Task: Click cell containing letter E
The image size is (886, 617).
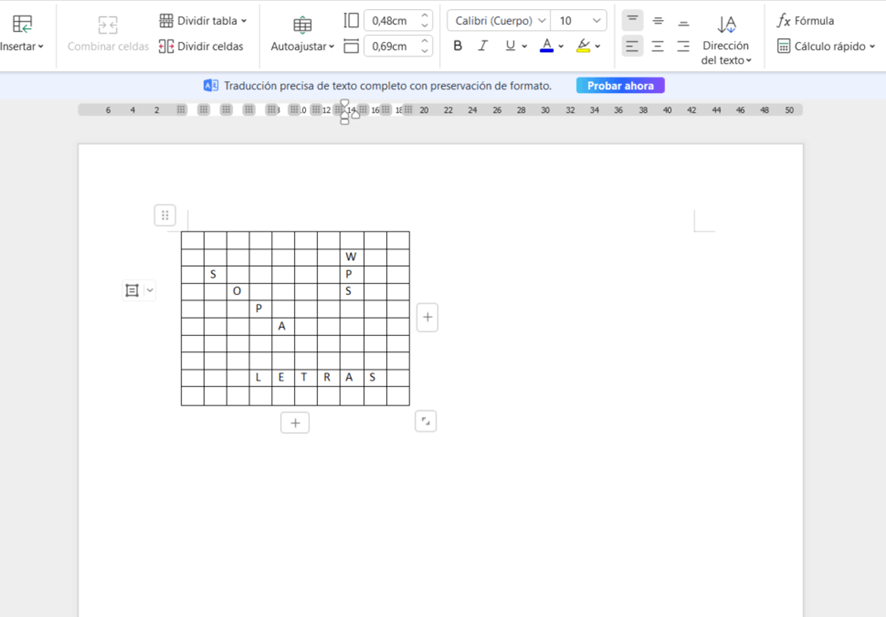Action: click(x=283, y=378)
